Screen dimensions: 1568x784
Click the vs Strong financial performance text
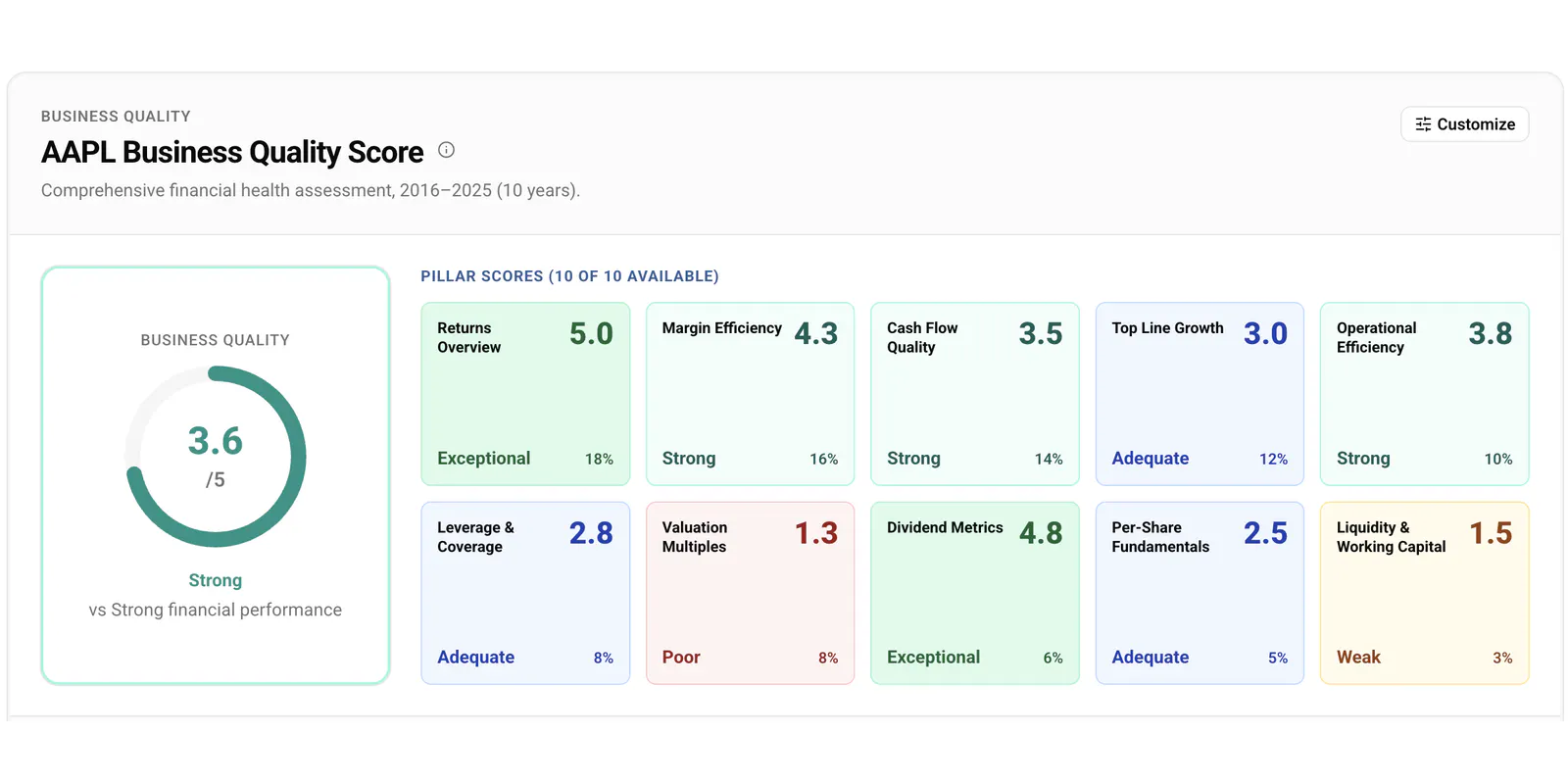216,610
